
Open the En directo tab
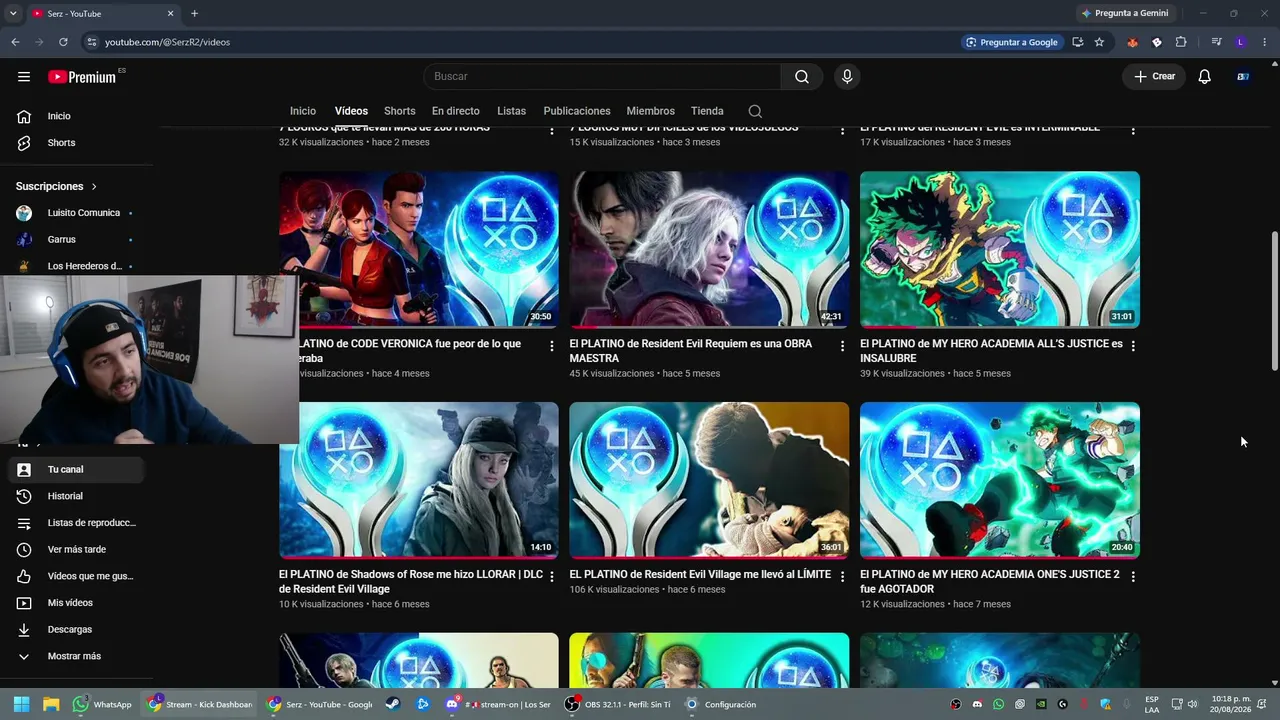[x=456, y=111]
